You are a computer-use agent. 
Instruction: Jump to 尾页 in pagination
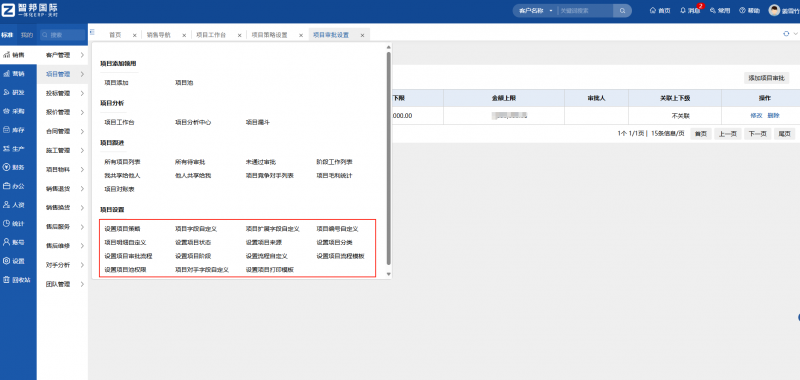click(x=784, y=134)
